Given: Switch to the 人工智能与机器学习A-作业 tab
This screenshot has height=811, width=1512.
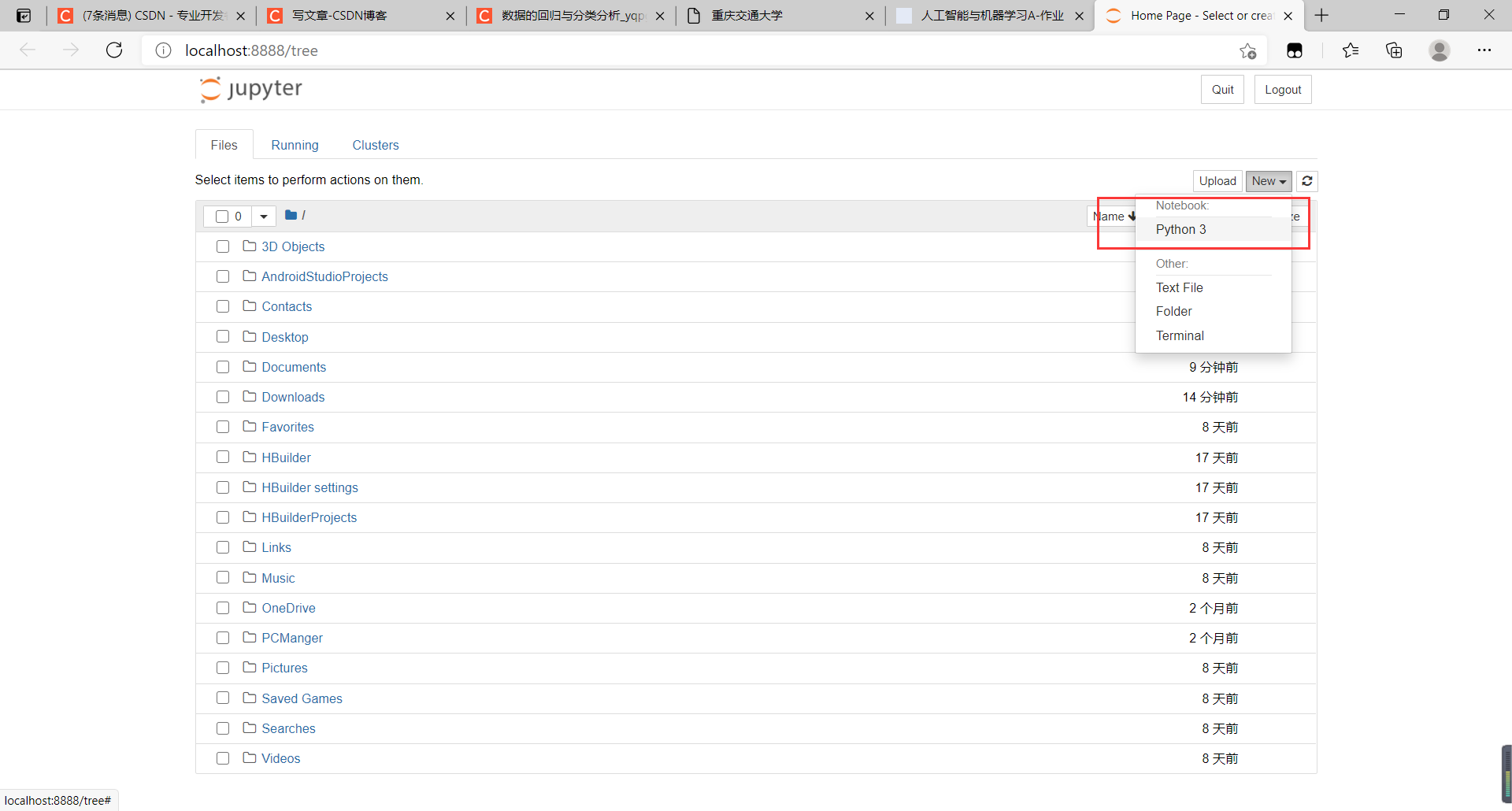Looking at the screenshot, I should [990, 16].
